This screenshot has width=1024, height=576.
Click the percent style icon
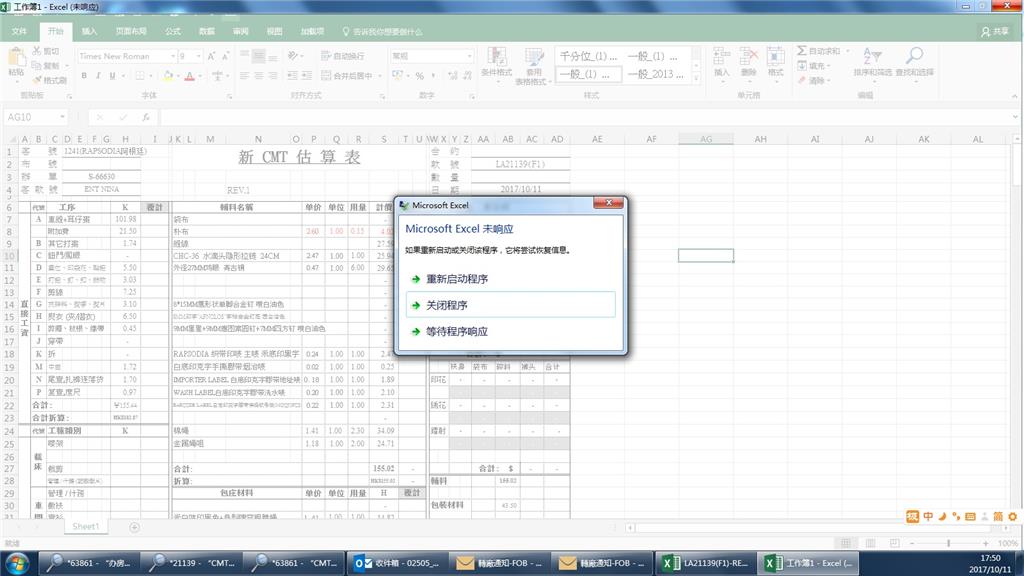419,76
